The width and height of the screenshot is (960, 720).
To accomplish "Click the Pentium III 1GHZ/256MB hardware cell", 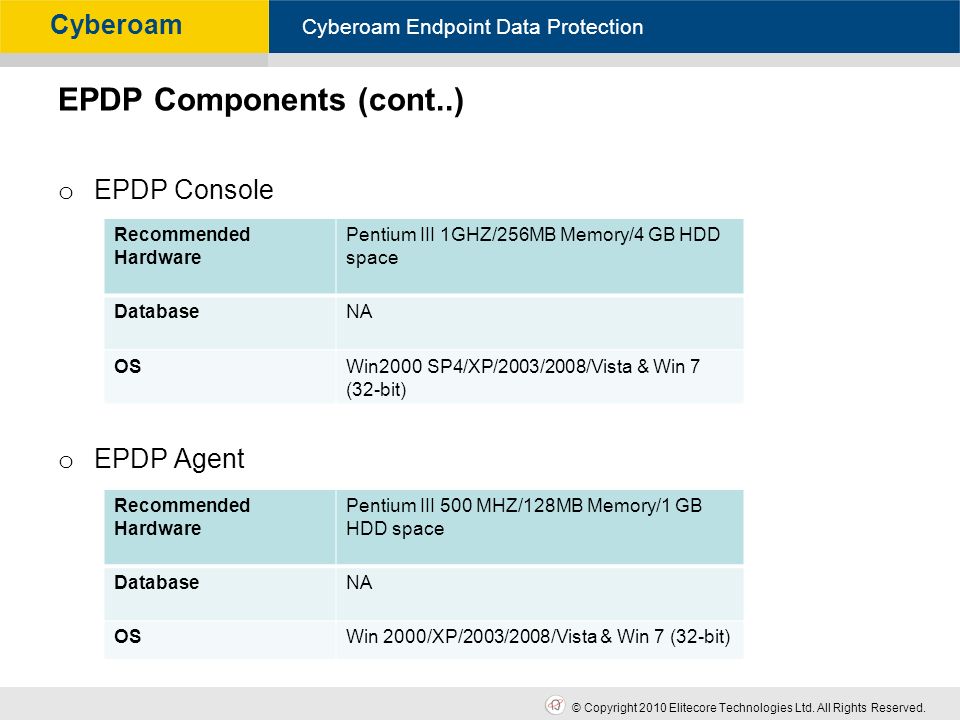I will click(539, 256).
